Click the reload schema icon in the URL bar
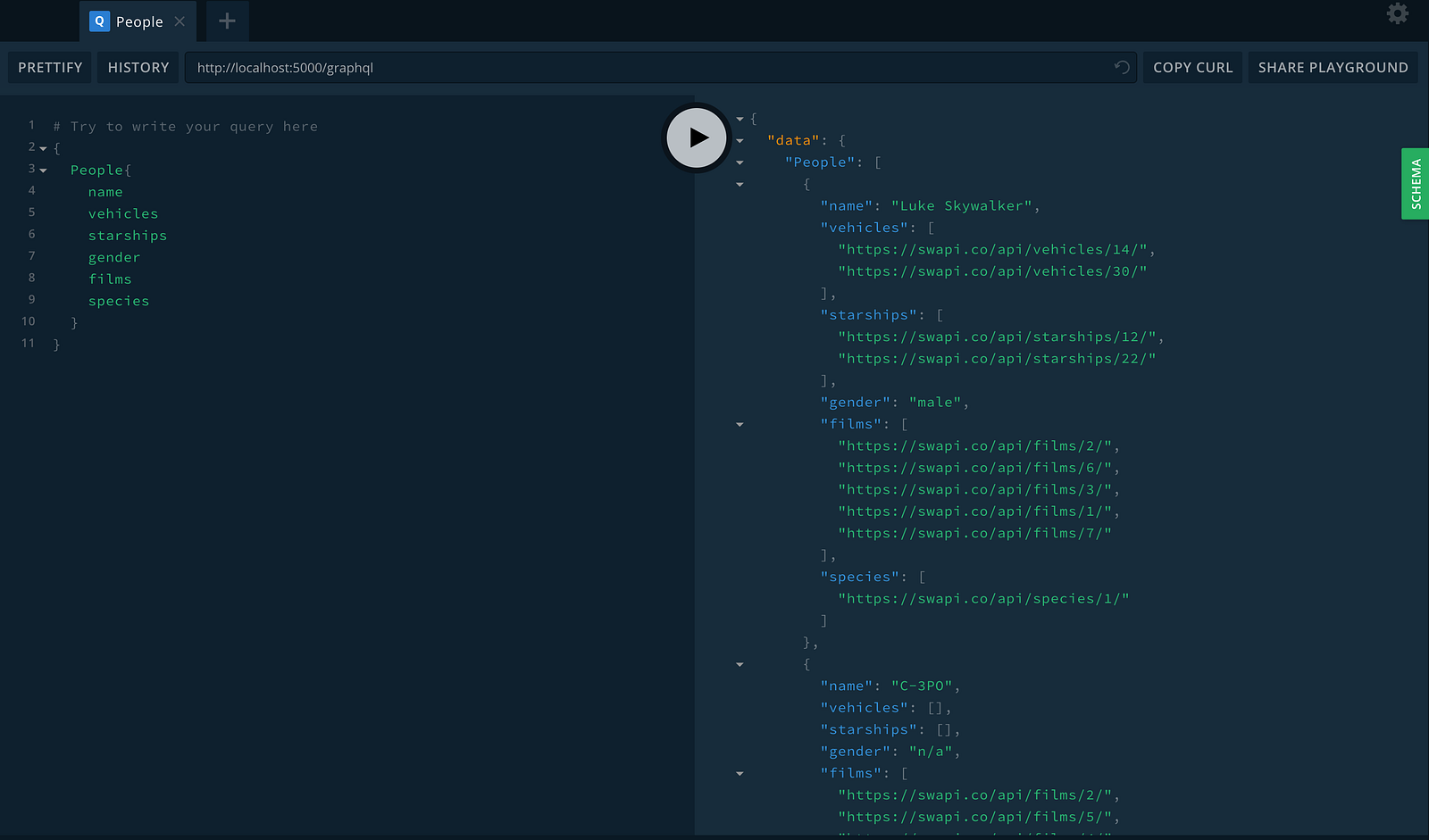Viewport: 1429px width, 840px height. 1122,67
